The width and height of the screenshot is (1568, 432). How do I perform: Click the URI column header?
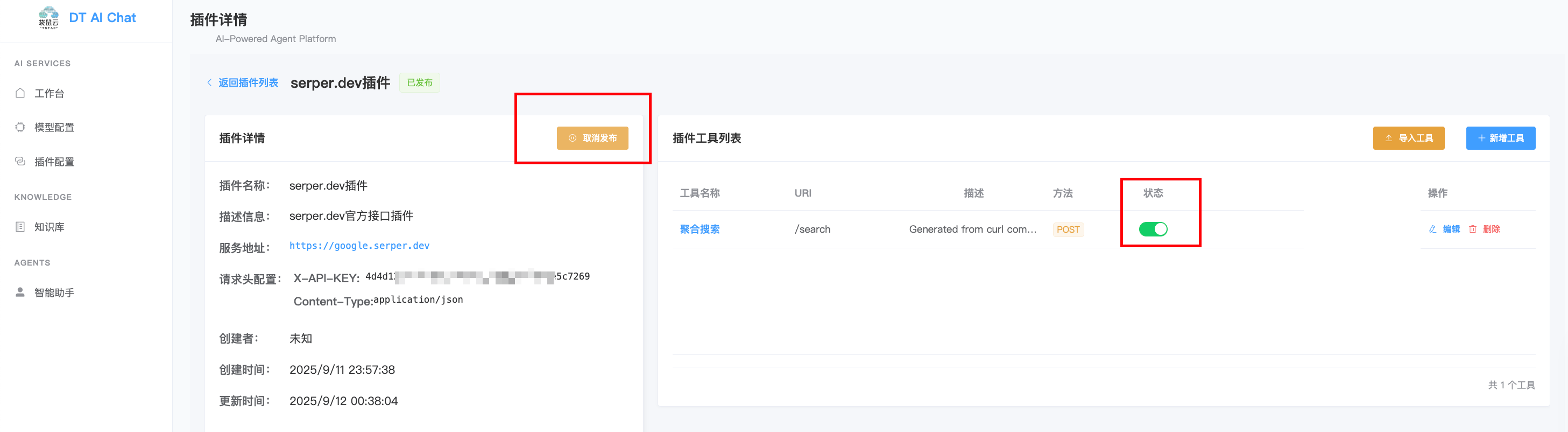pos(803,193)
